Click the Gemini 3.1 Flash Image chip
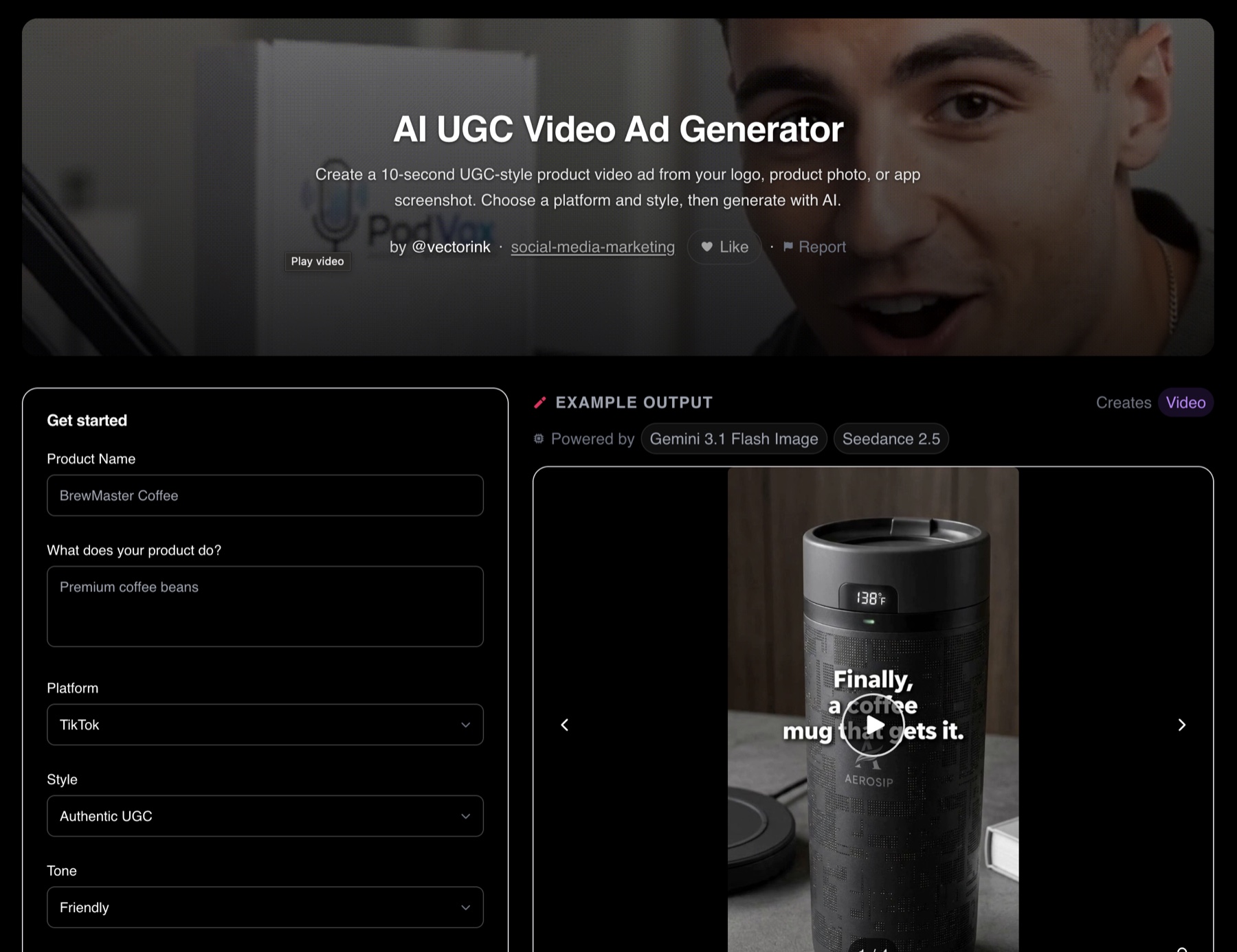The width and height of the screenshot is (1237, 952). pyautogui.click(x=734, y=439)
